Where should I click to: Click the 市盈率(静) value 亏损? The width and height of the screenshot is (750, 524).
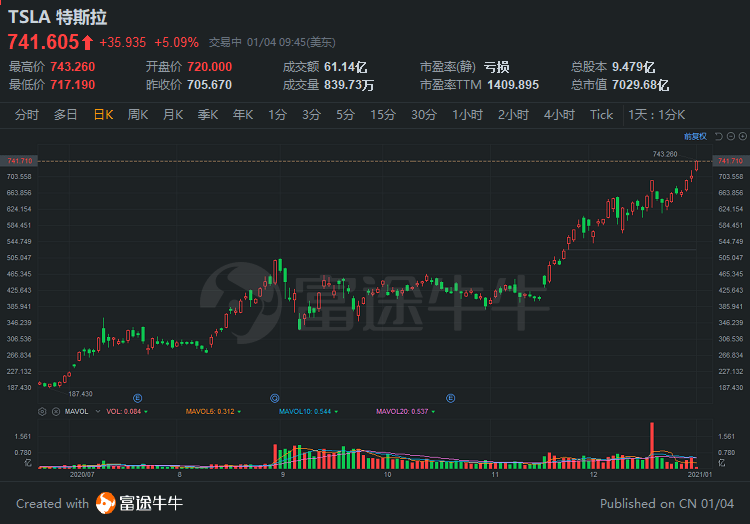click(496, 67)
